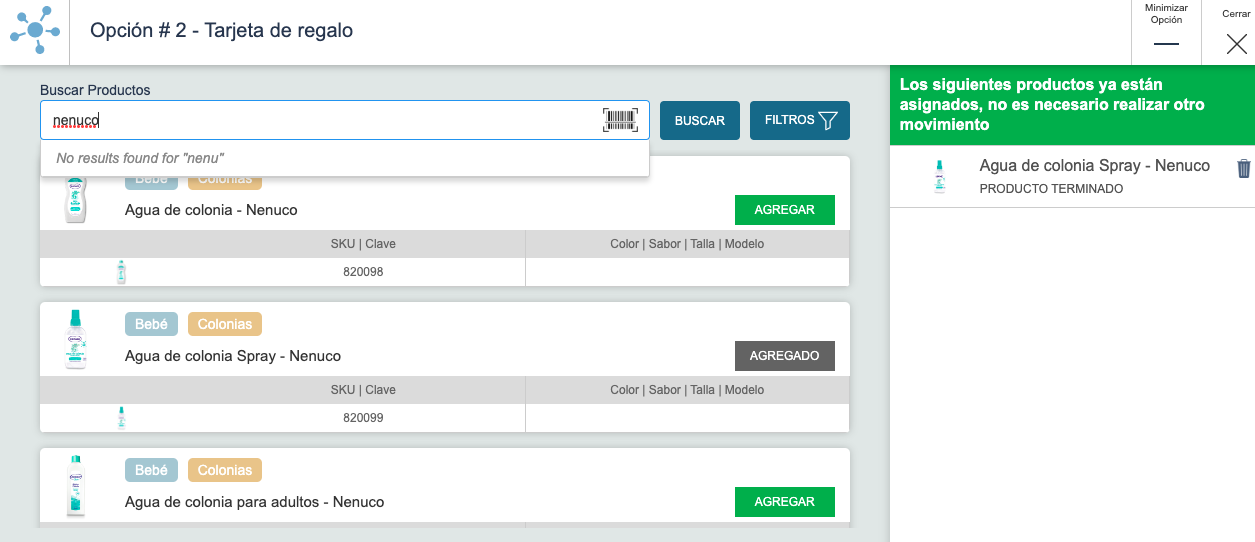1255x542 pixels.
Task: Select the Bebé tag on Spray product card
Action: click(x=151, y=324)
